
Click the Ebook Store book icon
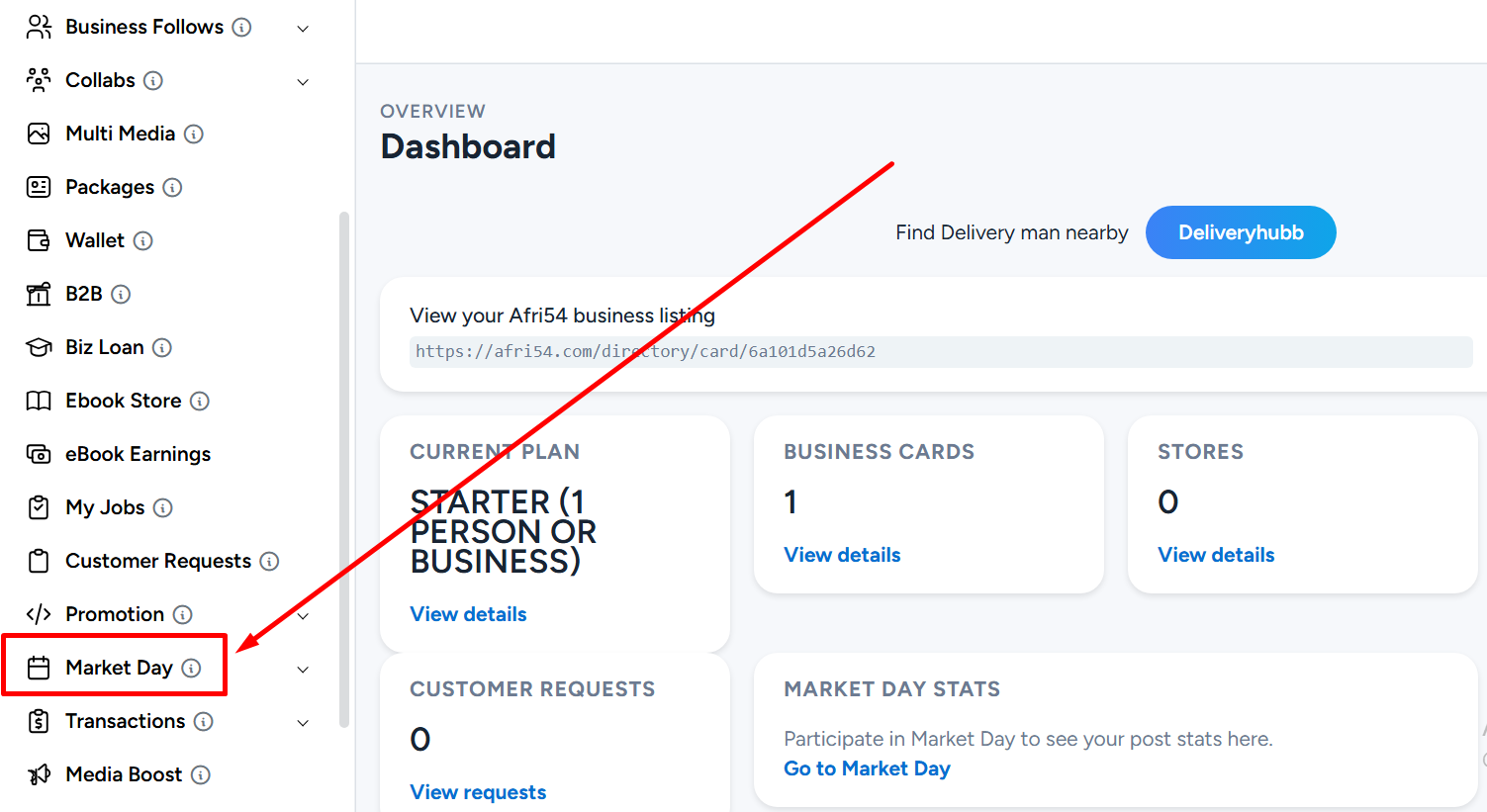click(39, 401)
